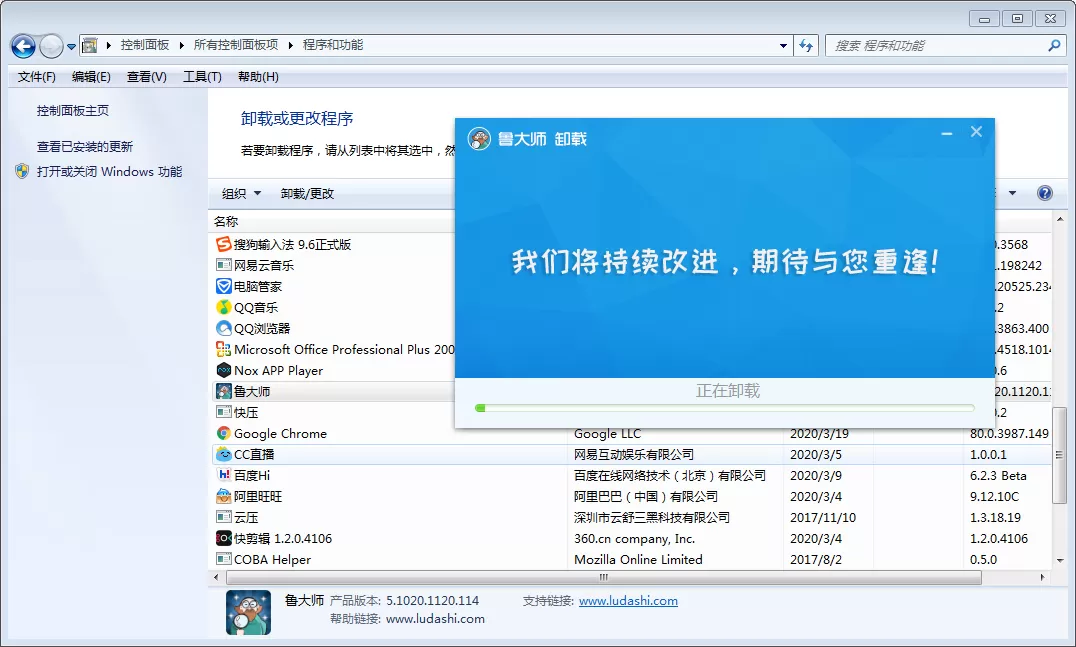Close the 鲁大师 卸载 dialog
Viewport: 1076px width, 647px height.
(976, 132)
